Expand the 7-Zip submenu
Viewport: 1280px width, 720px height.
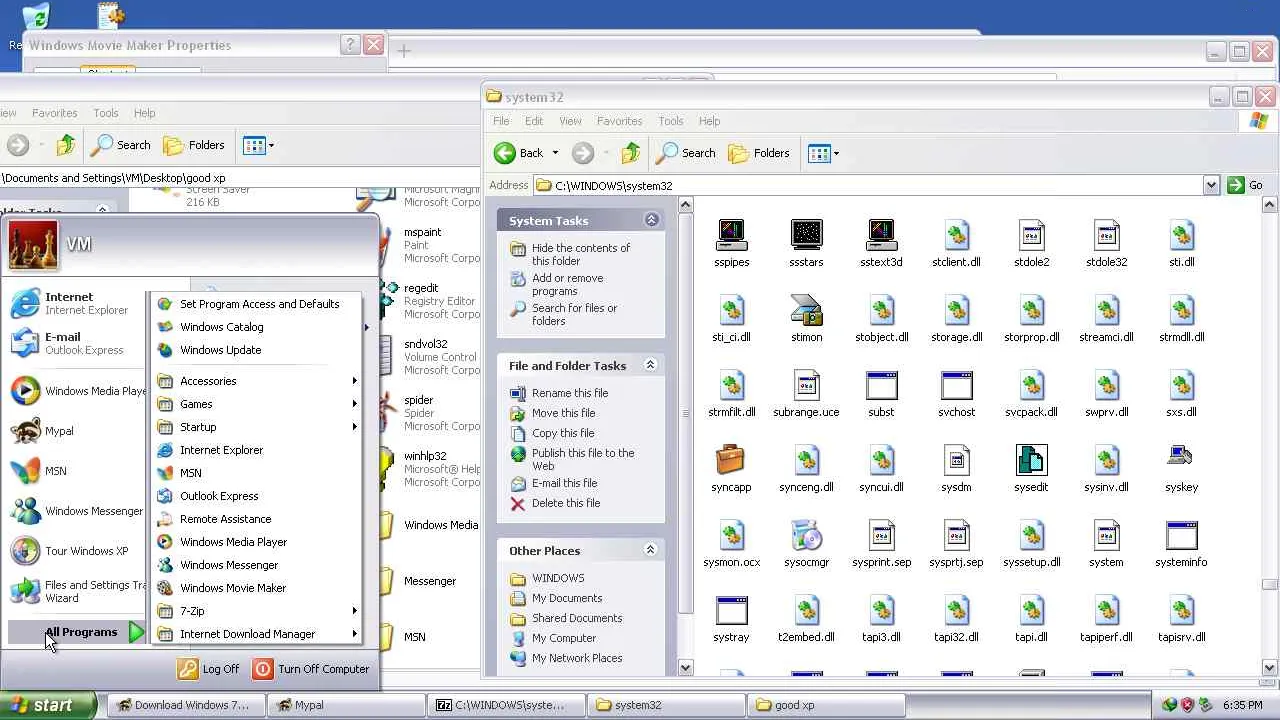point(257,611)
